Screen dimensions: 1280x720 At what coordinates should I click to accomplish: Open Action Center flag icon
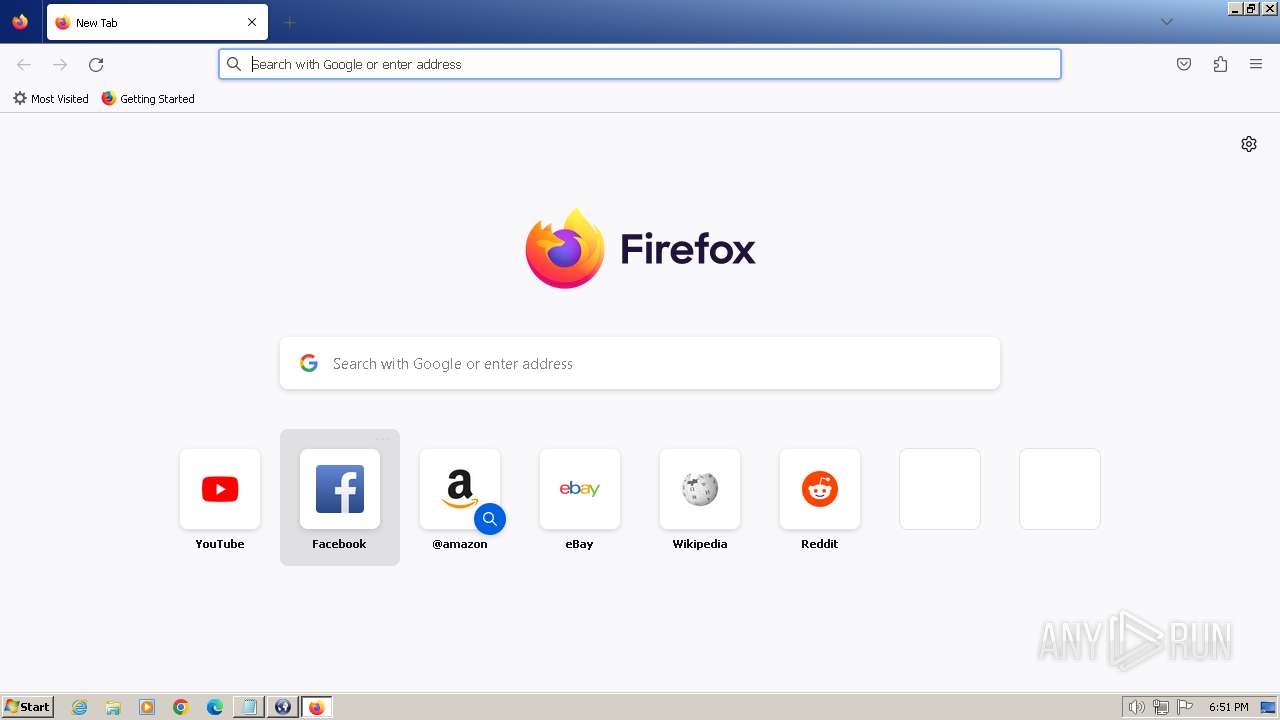coord(1185,707)
